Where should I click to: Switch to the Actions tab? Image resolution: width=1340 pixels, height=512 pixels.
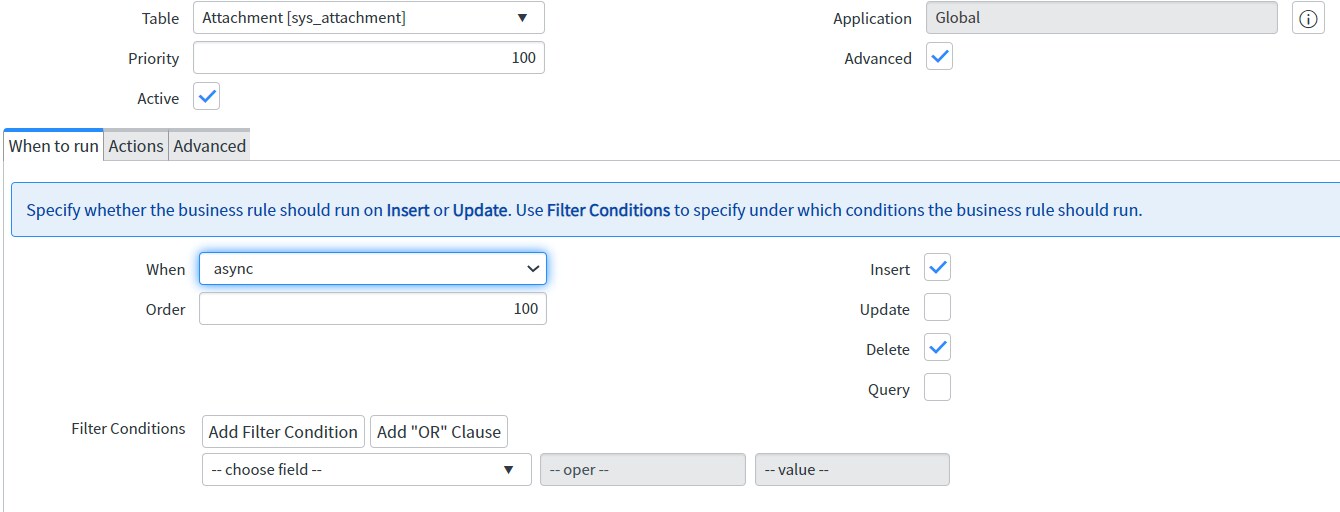tap(136, 146)
